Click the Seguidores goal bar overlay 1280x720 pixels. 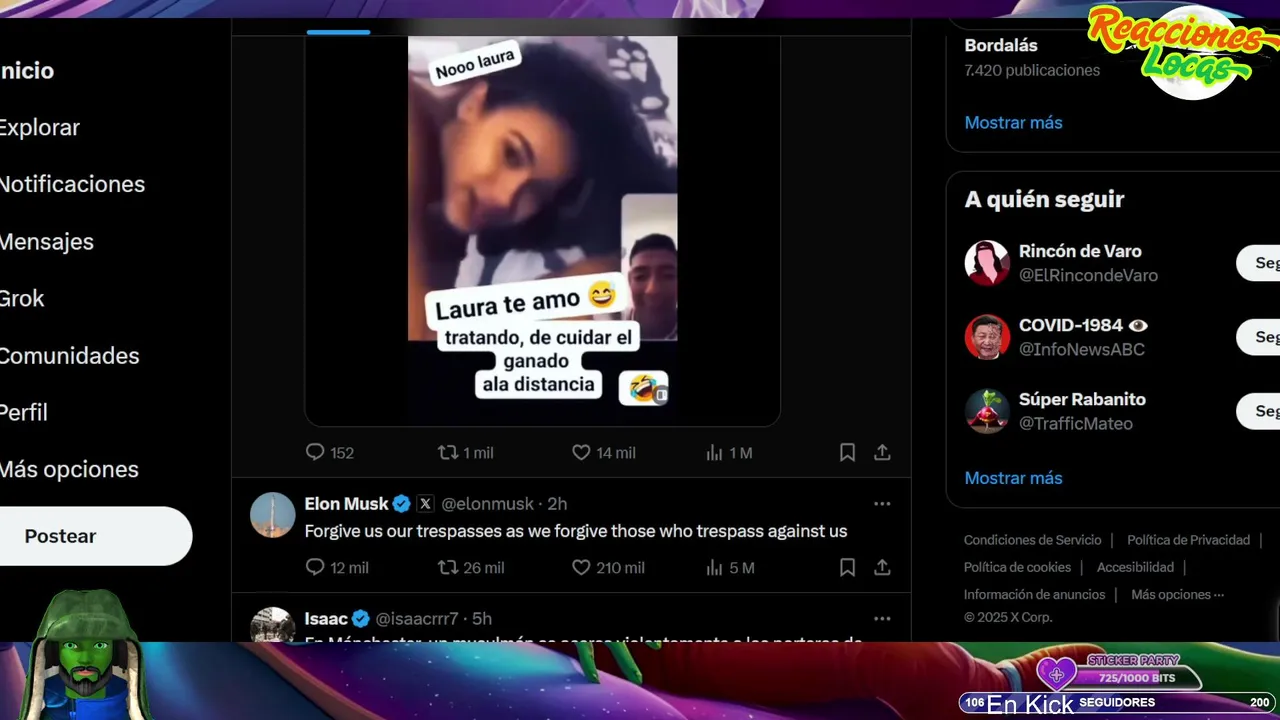coord(1117,703)
